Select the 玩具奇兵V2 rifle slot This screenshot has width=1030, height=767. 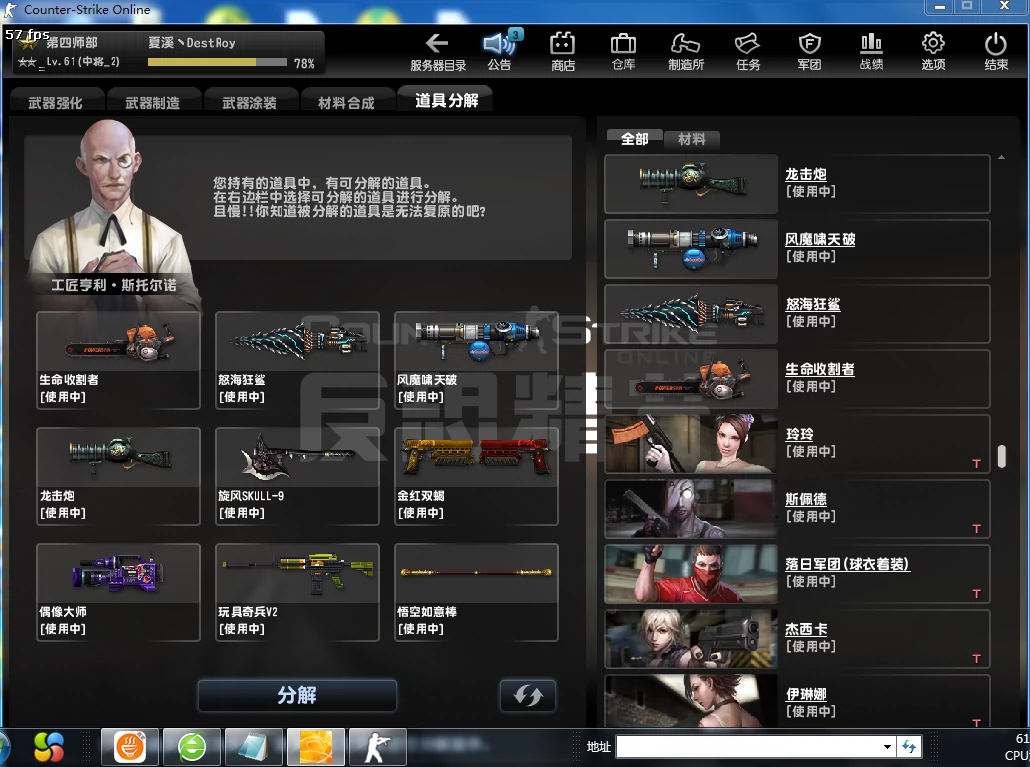pos(298,592)
